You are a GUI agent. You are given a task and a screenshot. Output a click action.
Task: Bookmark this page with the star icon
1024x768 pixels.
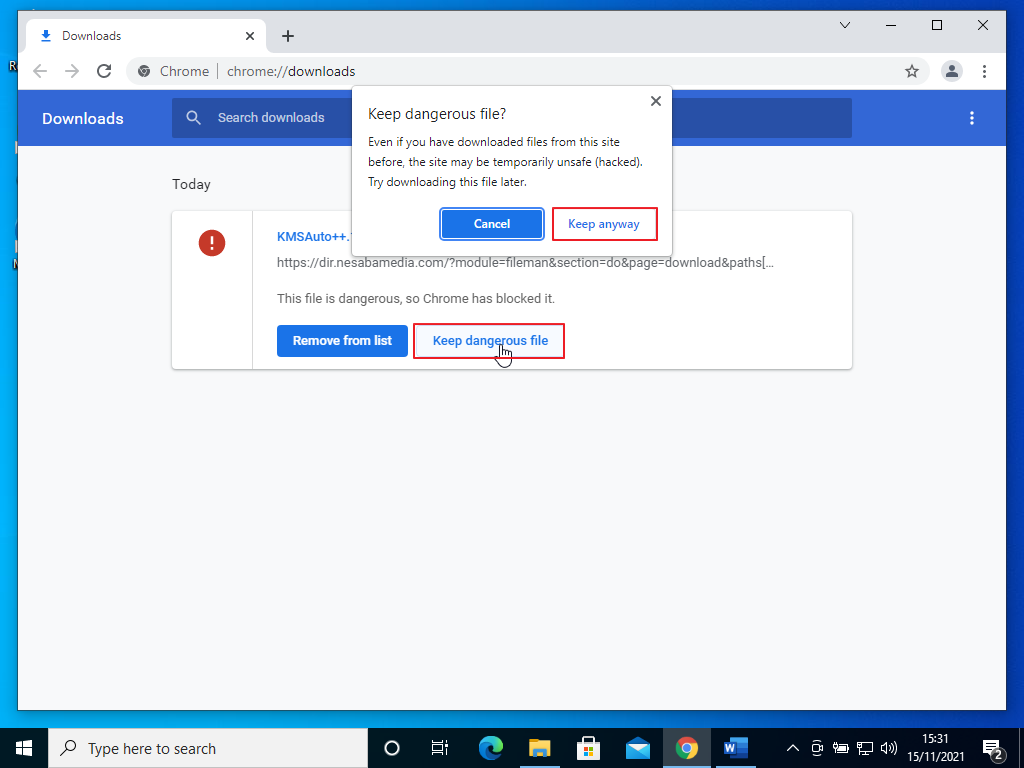click(x=912, y=71)
